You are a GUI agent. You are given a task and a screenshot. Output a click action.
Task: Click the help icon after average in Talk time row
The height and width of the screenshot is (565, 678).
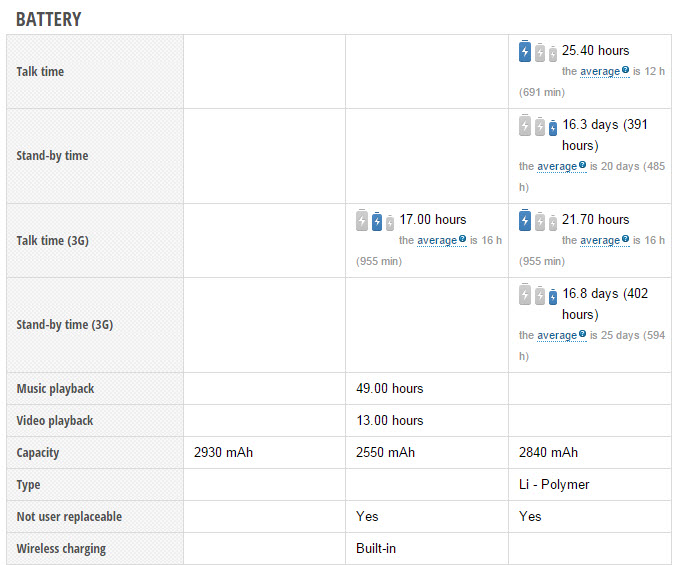point(625,70)
